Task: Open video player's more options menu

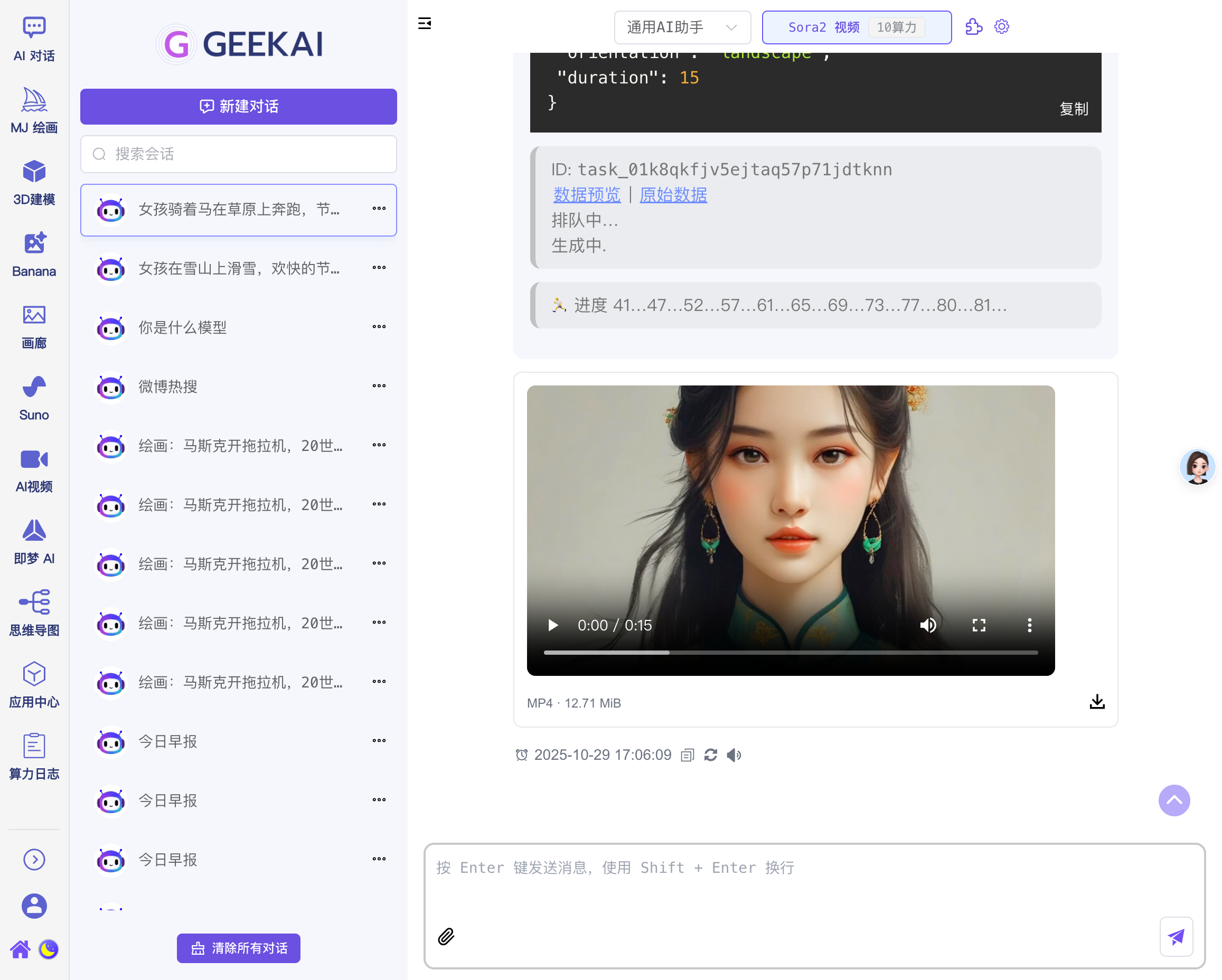Action: pyautogui.click(x=1029, y=625)
